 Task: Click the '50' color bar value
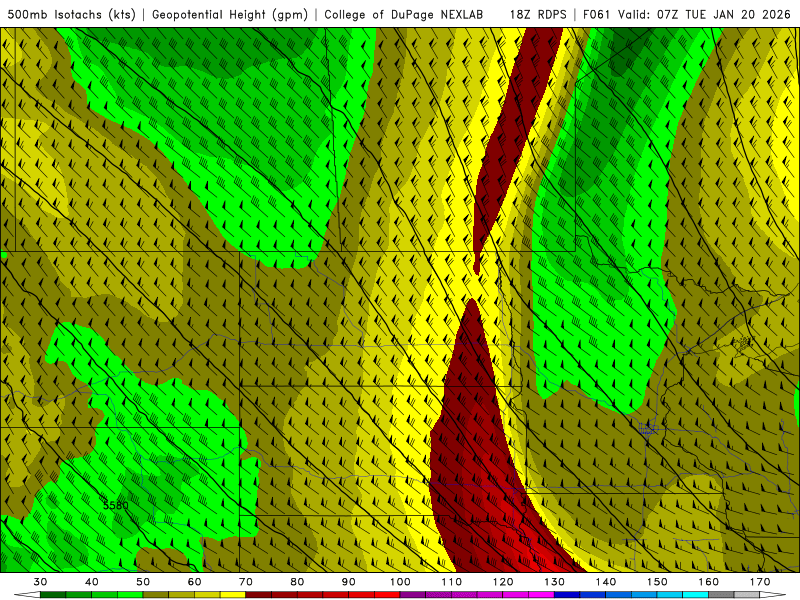click(143, 582)
